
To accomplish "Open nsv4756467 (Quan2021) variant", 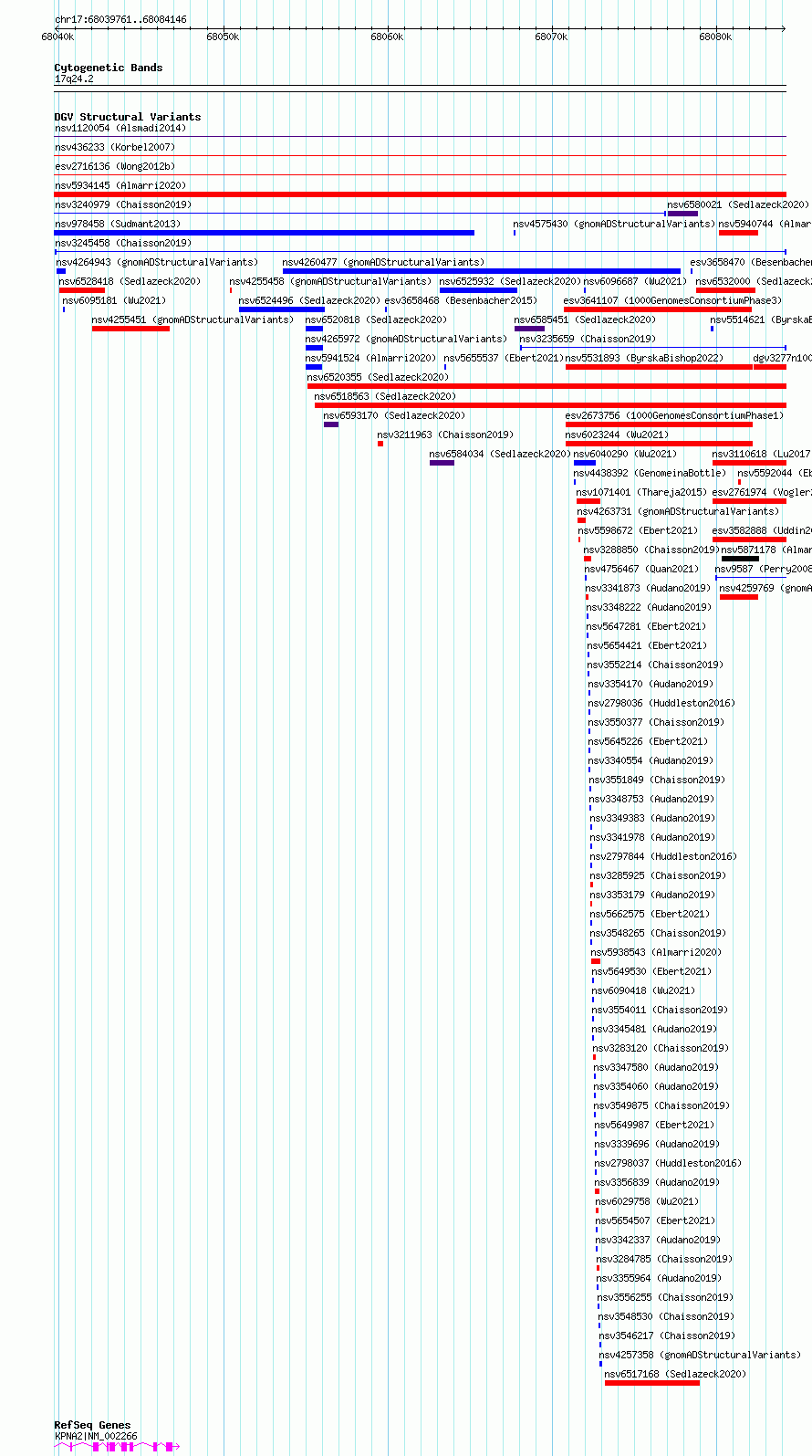I will [x=641, y=569].
